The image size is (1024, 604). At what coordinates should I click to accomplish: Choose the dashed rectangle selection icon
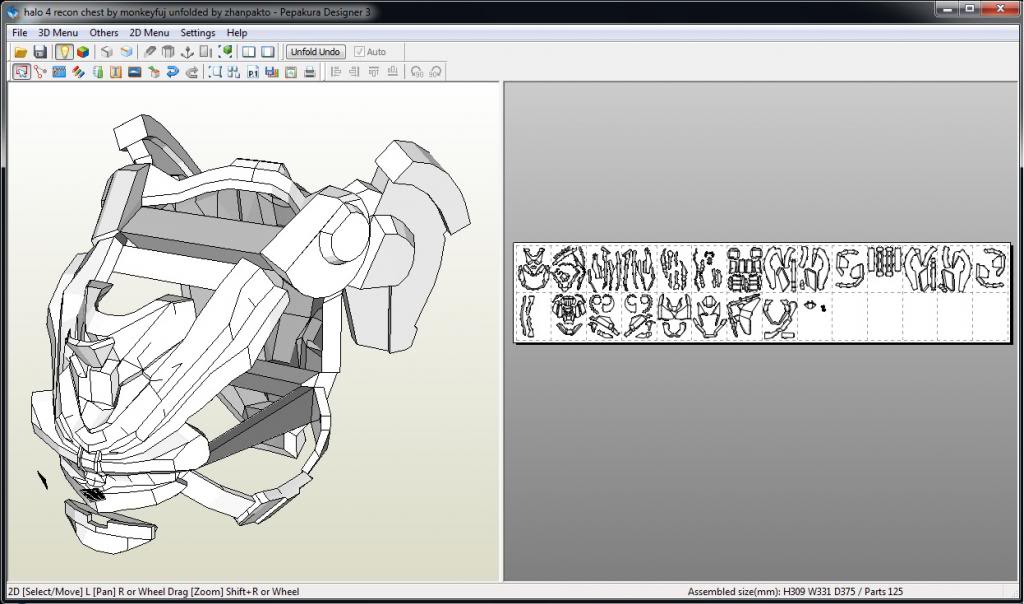click(215, 72)
